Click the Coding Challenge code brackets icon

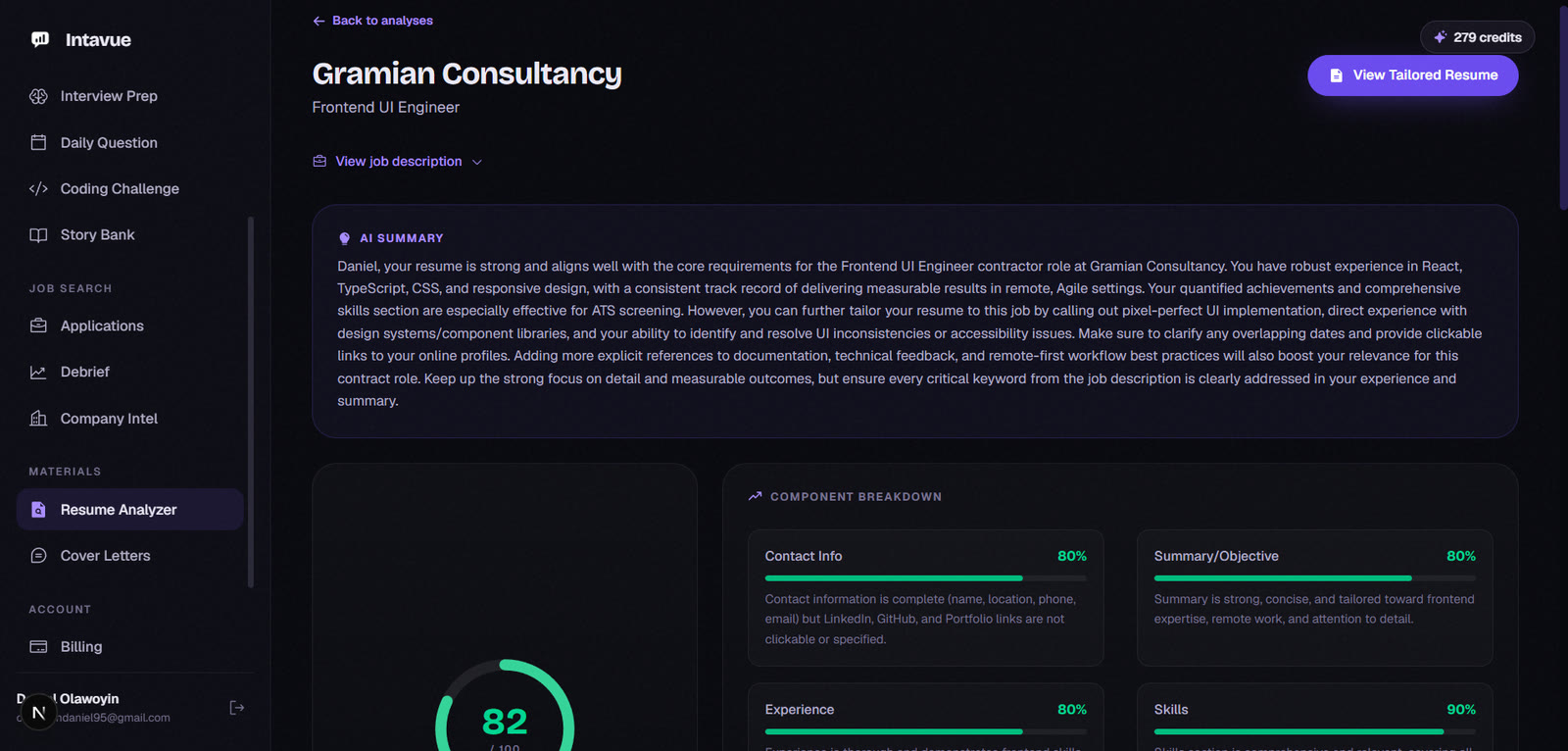point(38,188)
